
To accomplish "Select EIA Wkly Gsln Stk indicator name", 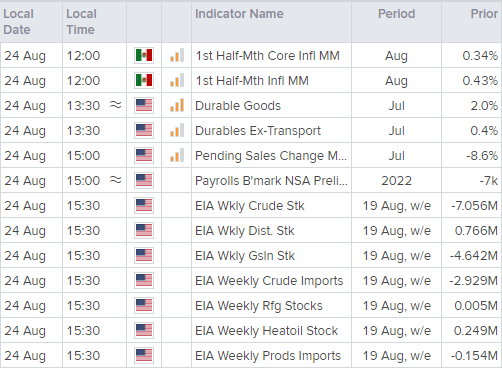I will (245, 256).
